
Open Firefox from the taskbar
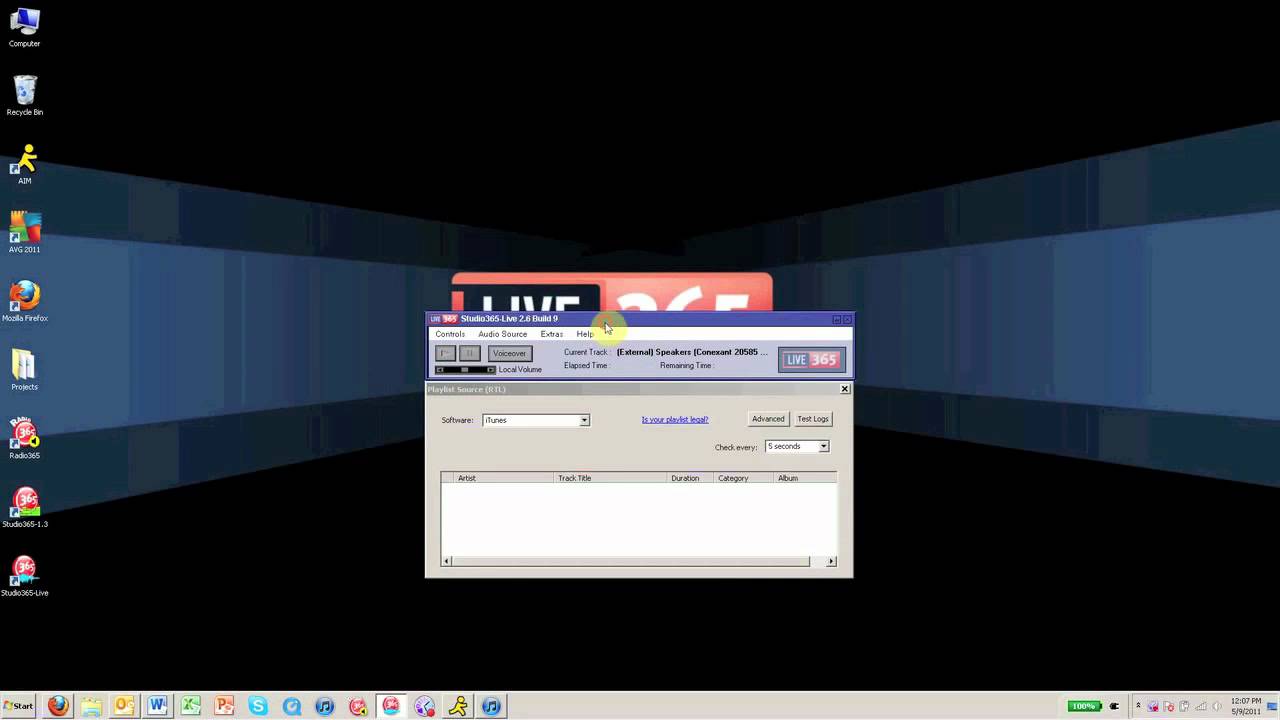click(x=58, y=706)
